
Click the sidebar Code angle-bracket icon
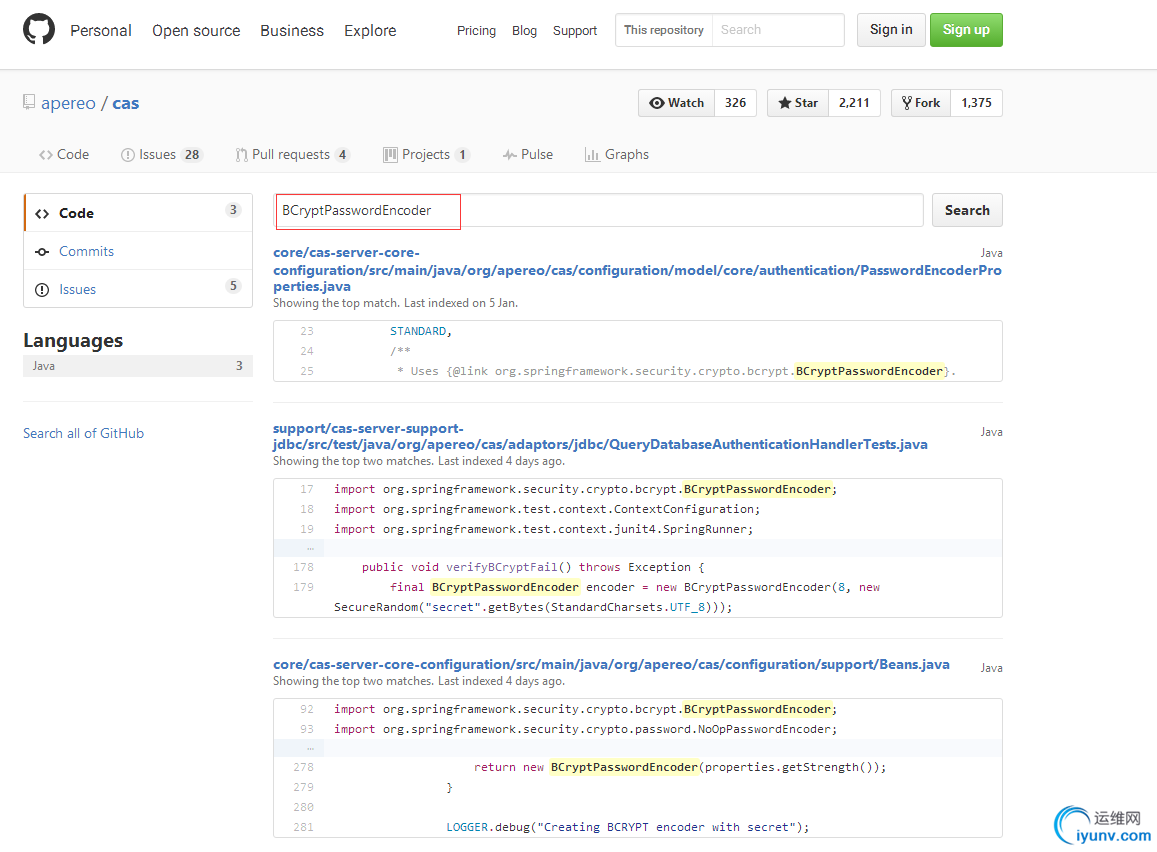pyautogui.click(x=42, y=214)
